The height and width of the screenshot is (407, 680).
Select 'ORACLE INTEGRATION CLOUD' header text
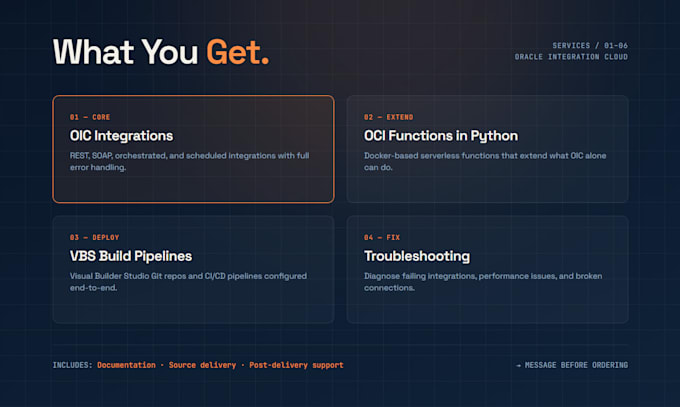pos(571,57)
